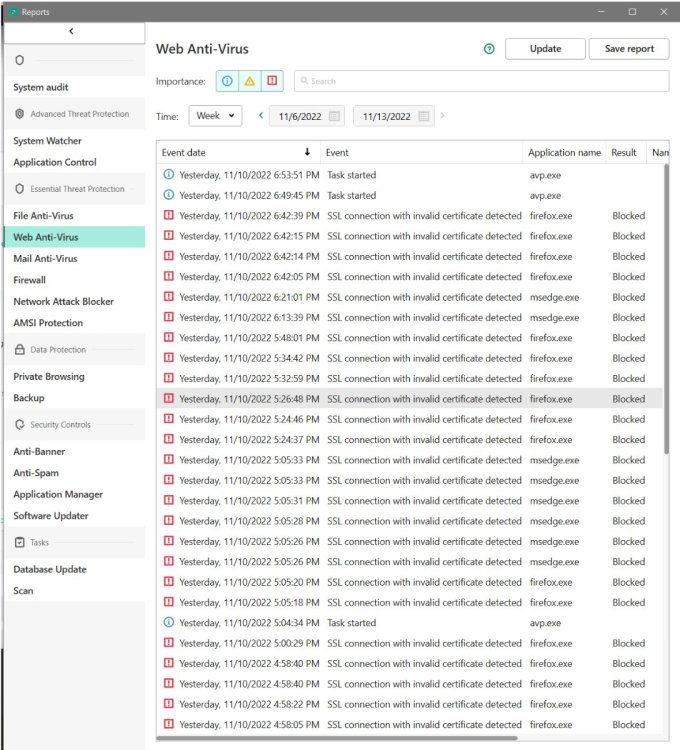Sort by Event column header
This screenshot has height=750, width=680.
pyautogui.click(x=421, y=153)
